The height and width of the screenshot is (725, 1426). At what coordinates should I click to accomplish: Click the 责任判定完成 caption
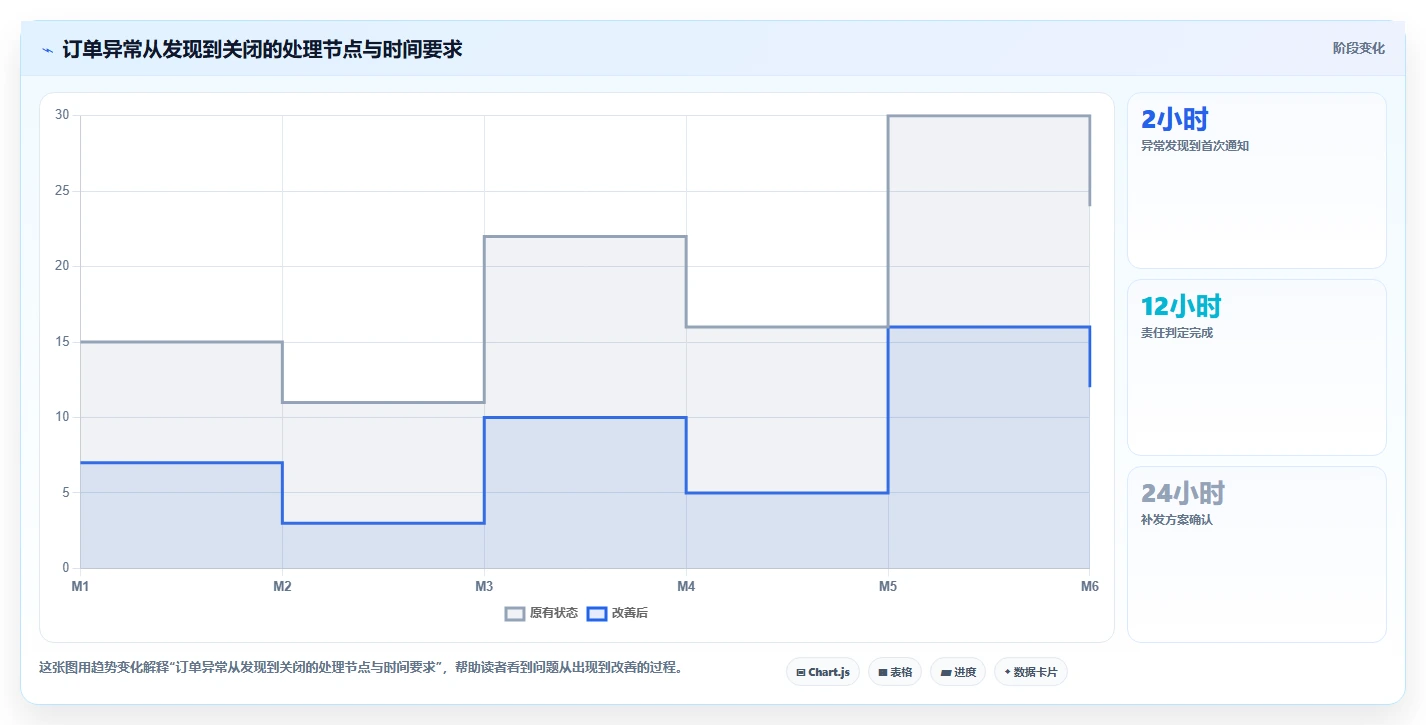1177,333
